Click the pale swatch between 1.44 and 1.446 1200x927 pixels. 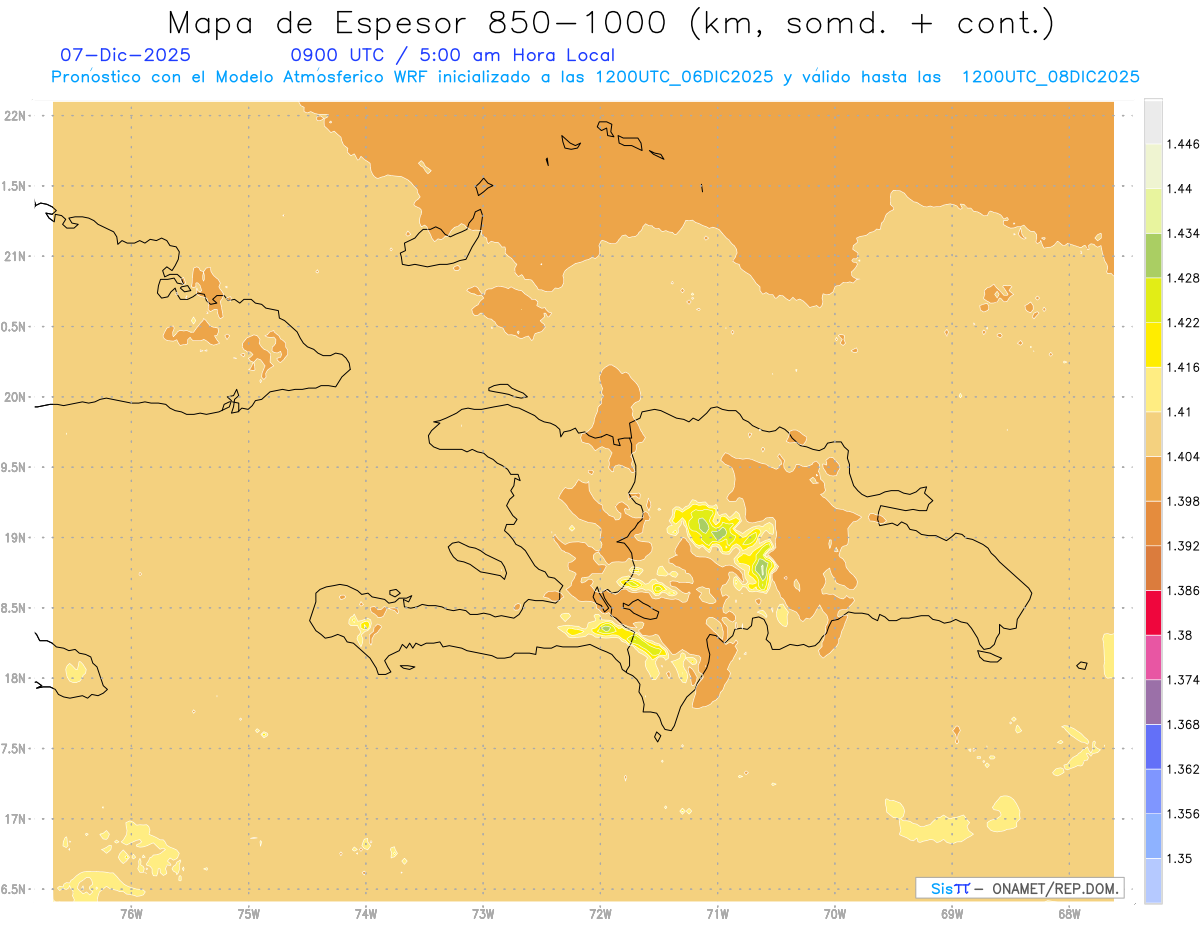coord(1153,166)
